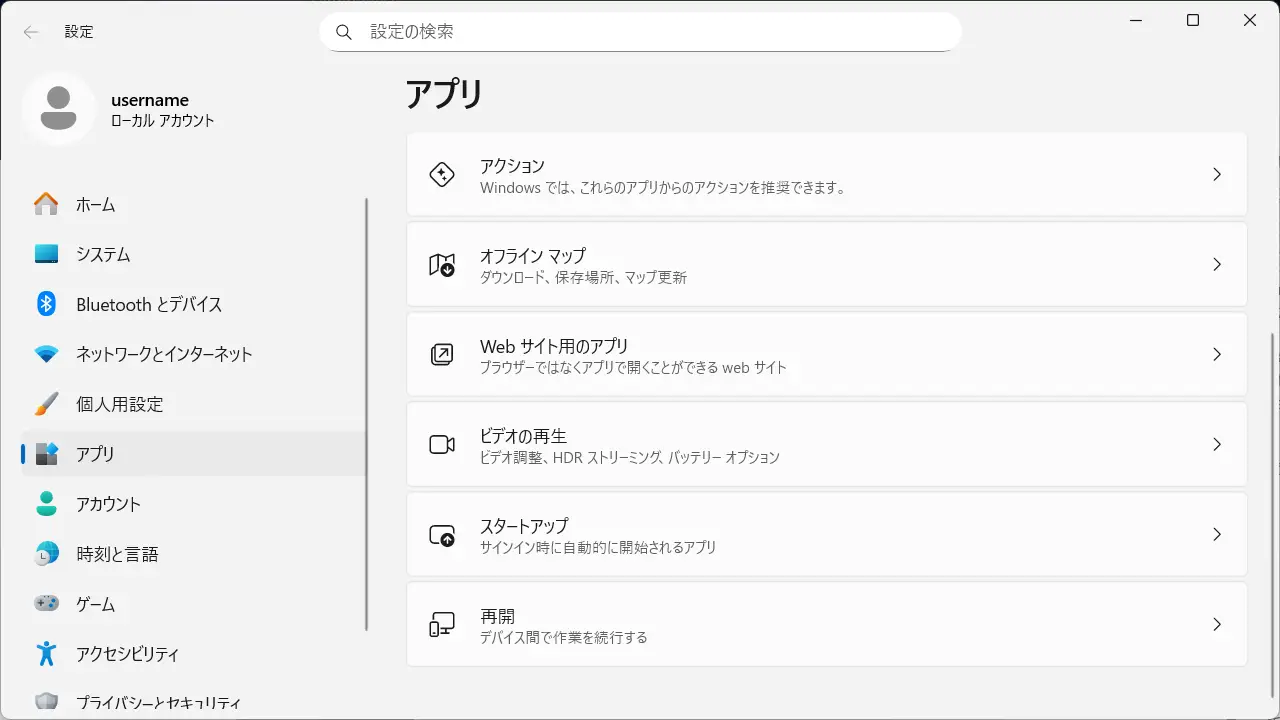The height and width of the screenshot is (720, 1280).
Task: Click the user profile avatar
Action: 58,108
